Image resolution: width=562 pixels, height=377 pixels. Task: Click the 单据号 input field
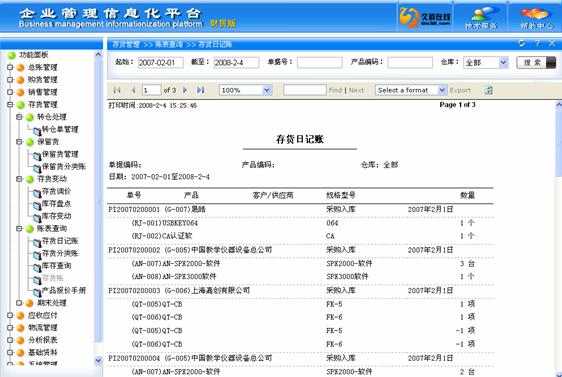pyautogui.click(x=320, y=63)
